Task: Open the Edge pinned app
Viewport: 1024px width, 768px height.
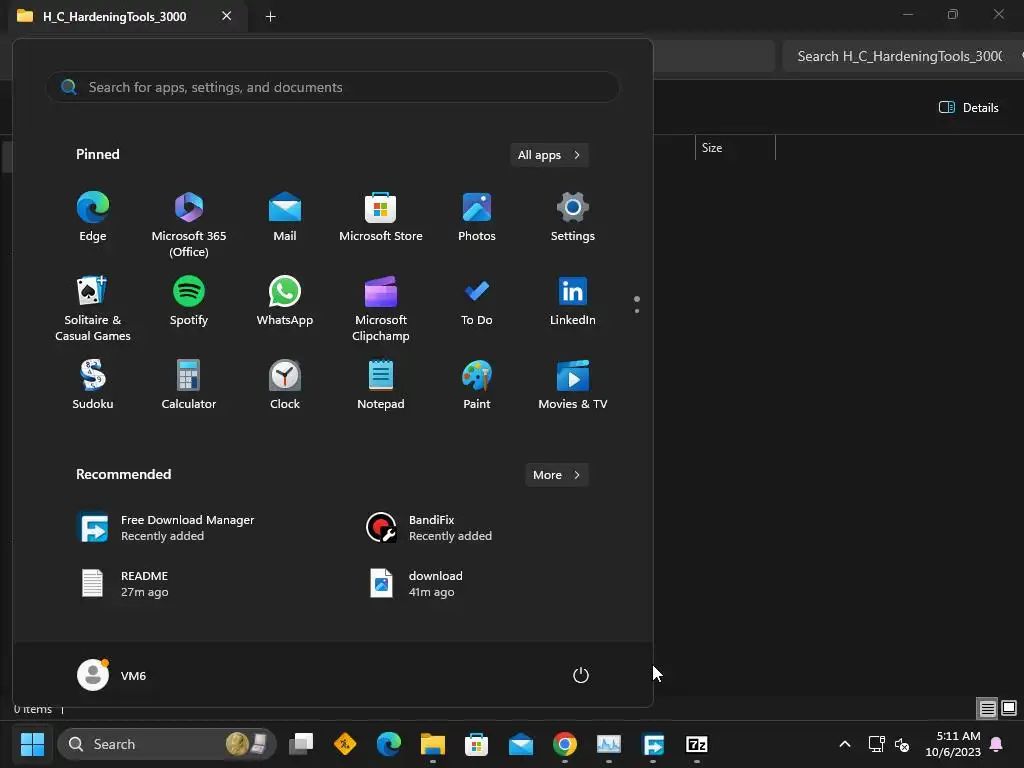Action: tap(93, 217)
